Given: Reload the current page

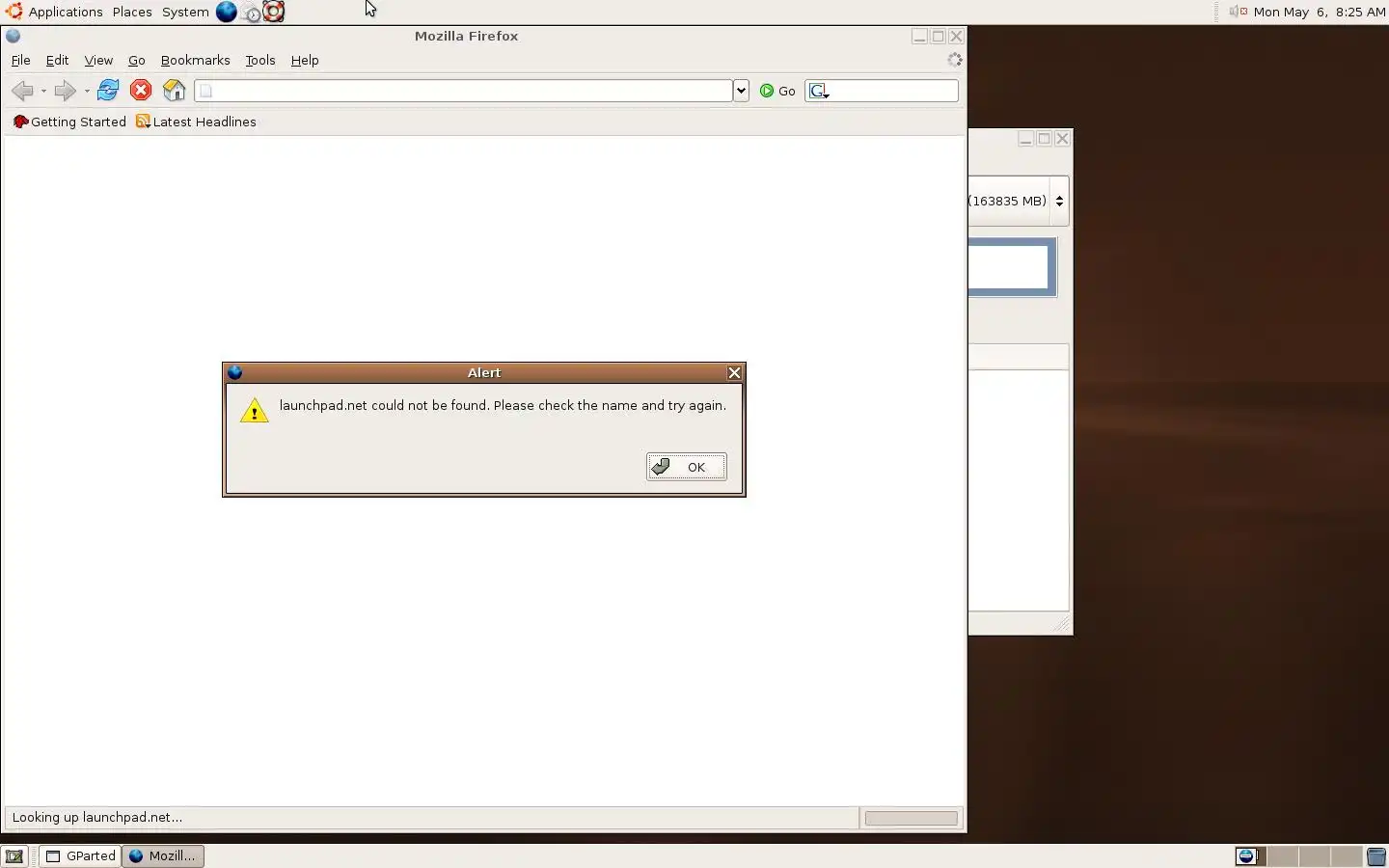Looking at the screenshot, I should click(108, 91).
